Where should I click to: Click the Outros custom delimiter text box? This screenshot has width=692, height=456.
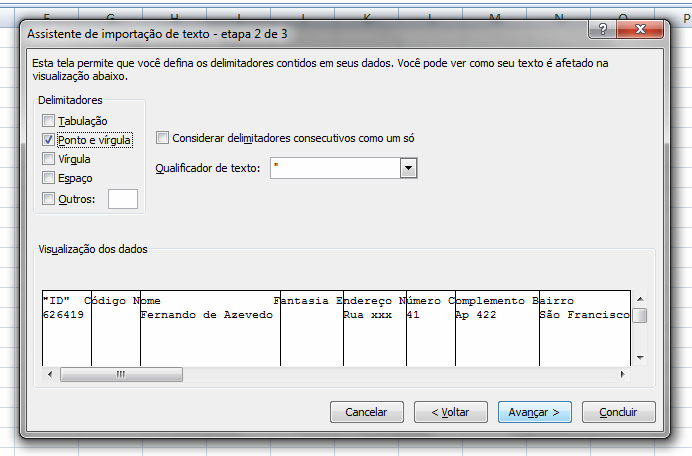tap(122, 199)
